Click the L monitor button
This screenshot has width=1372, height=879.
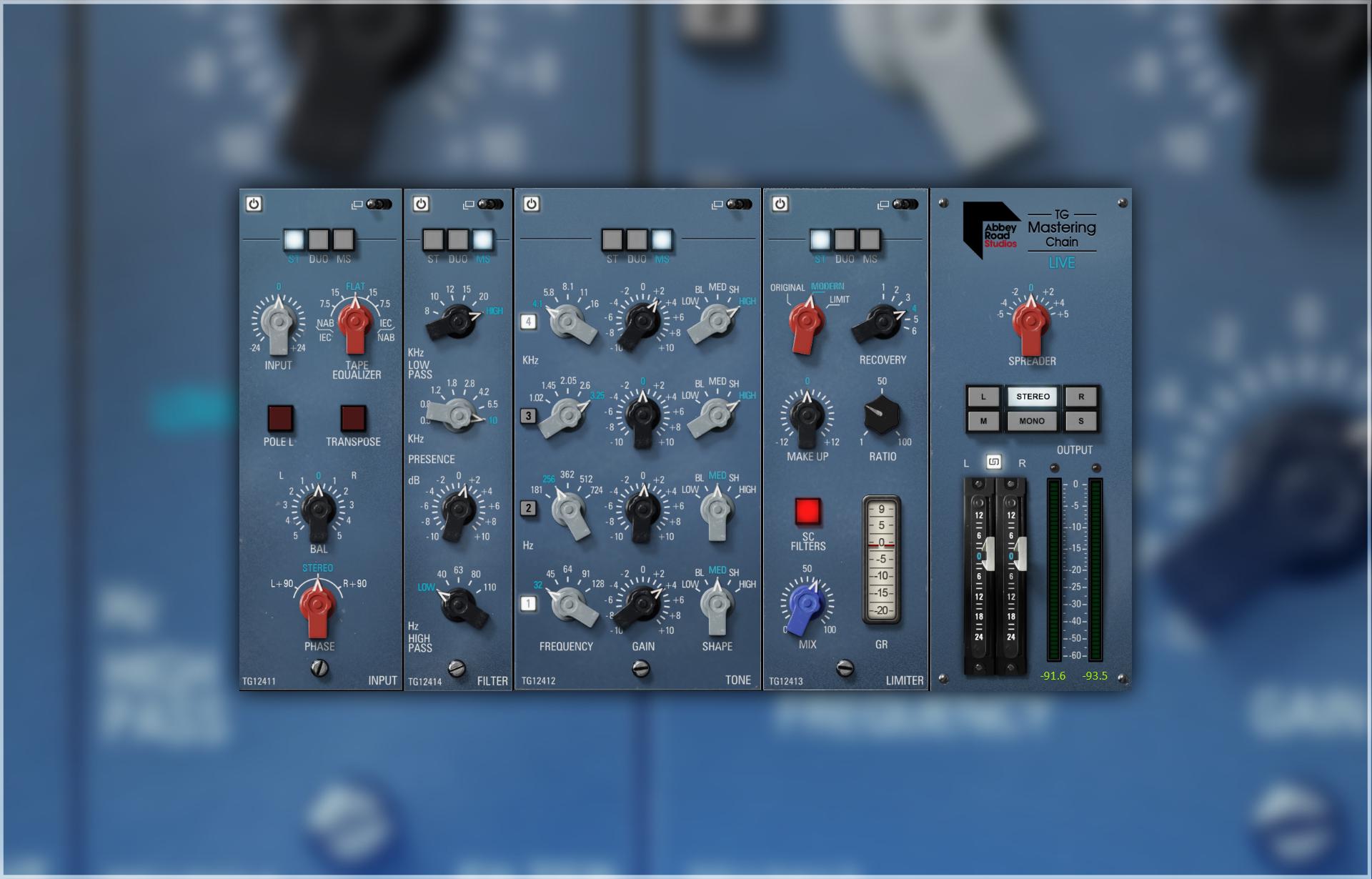(983, 397)
